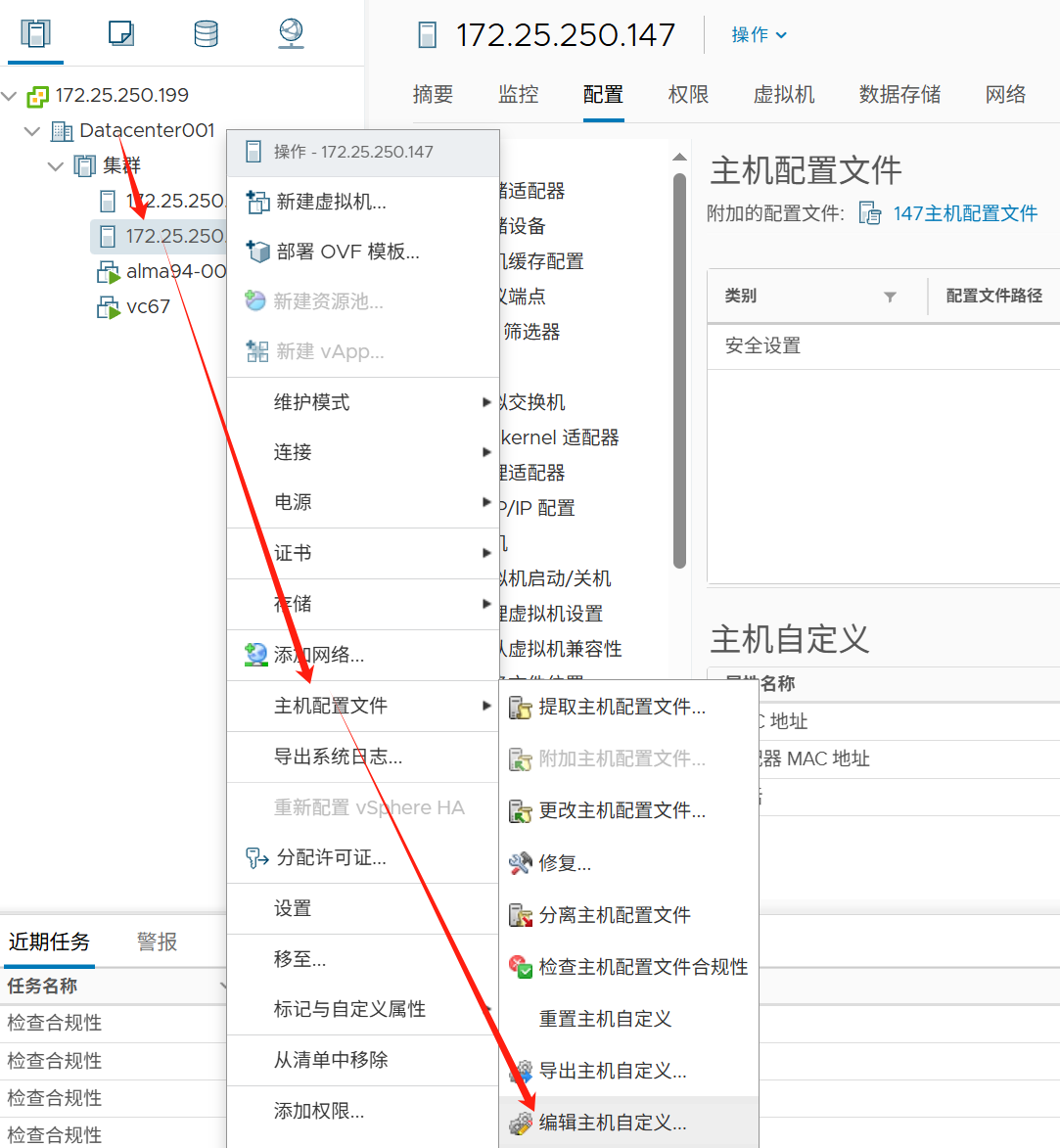Click the alma94 virtual machine icon
Screen dimensions: 1060x1148
coord(109,272)
